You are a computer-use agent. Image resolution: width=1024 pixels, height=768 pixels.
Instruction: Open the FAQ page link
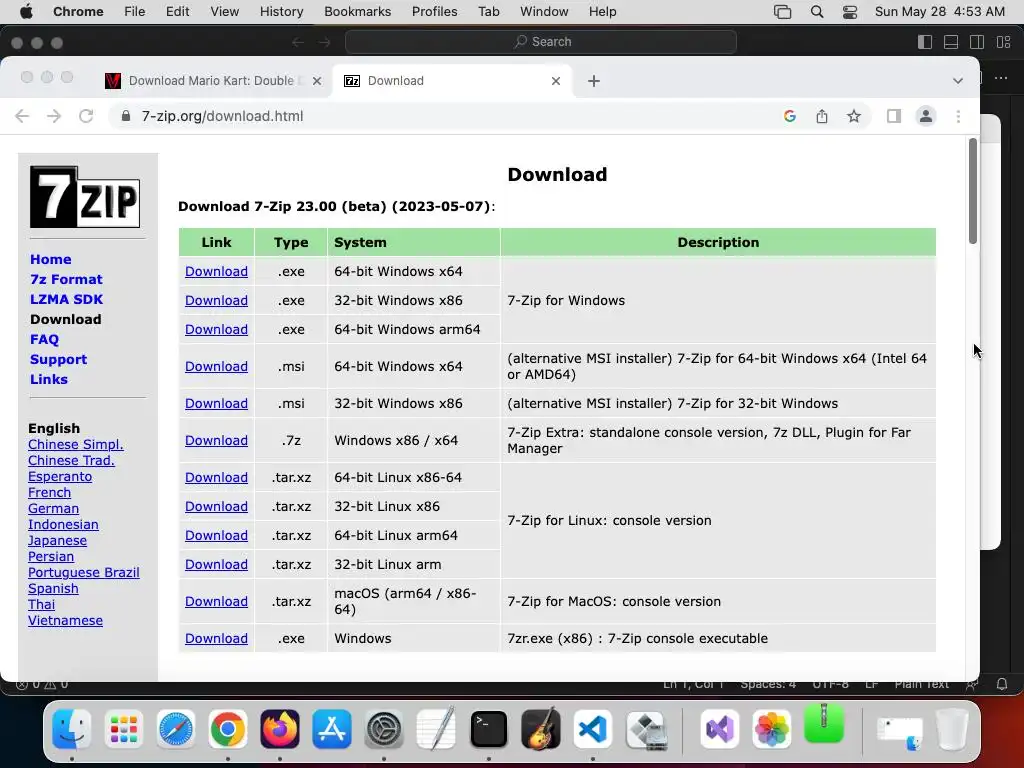(44, 340)
